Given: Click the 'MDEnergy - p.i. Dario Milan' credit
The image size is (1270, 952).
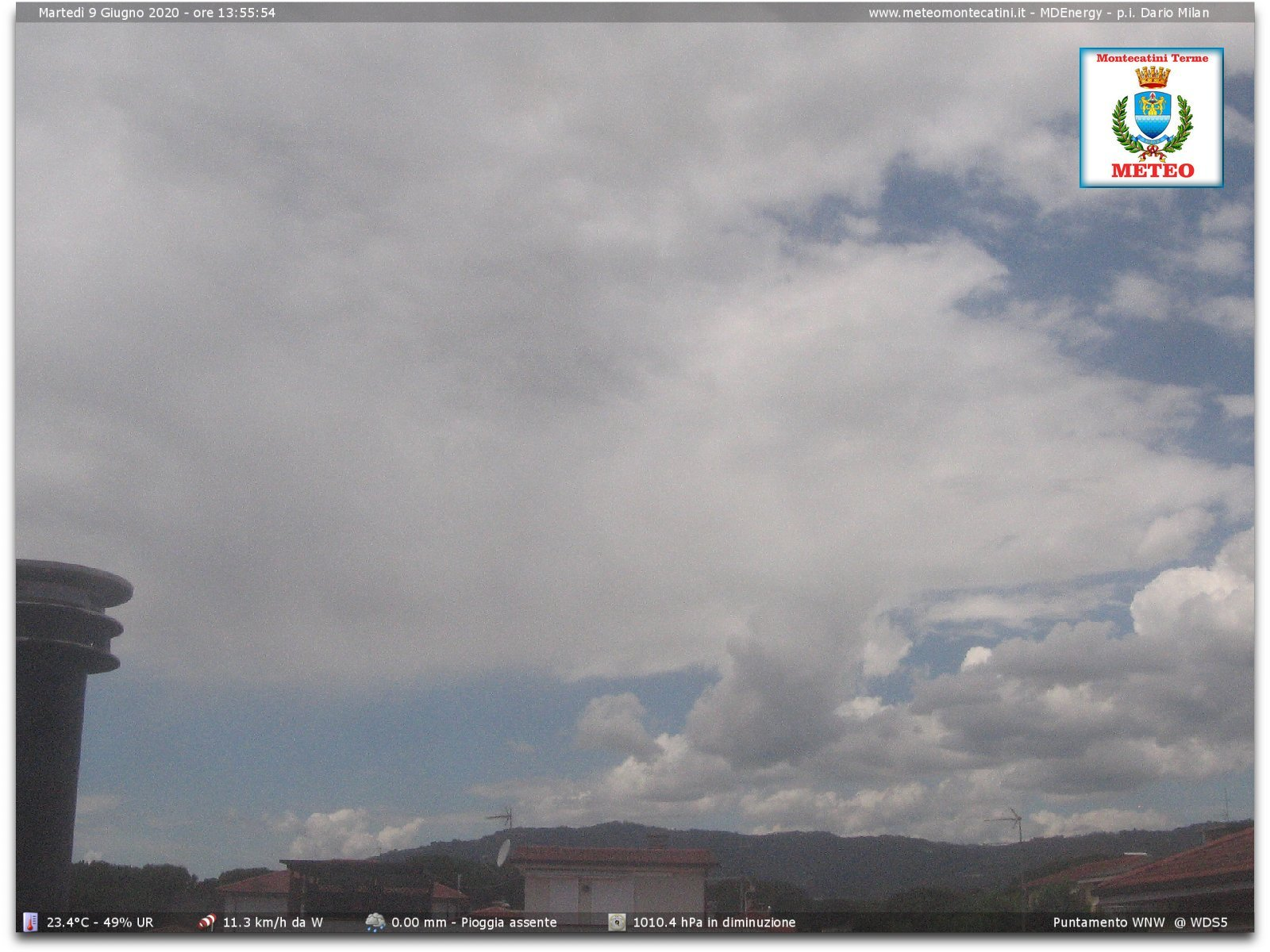Looking at the screenshot, I should coord(1125,13).
